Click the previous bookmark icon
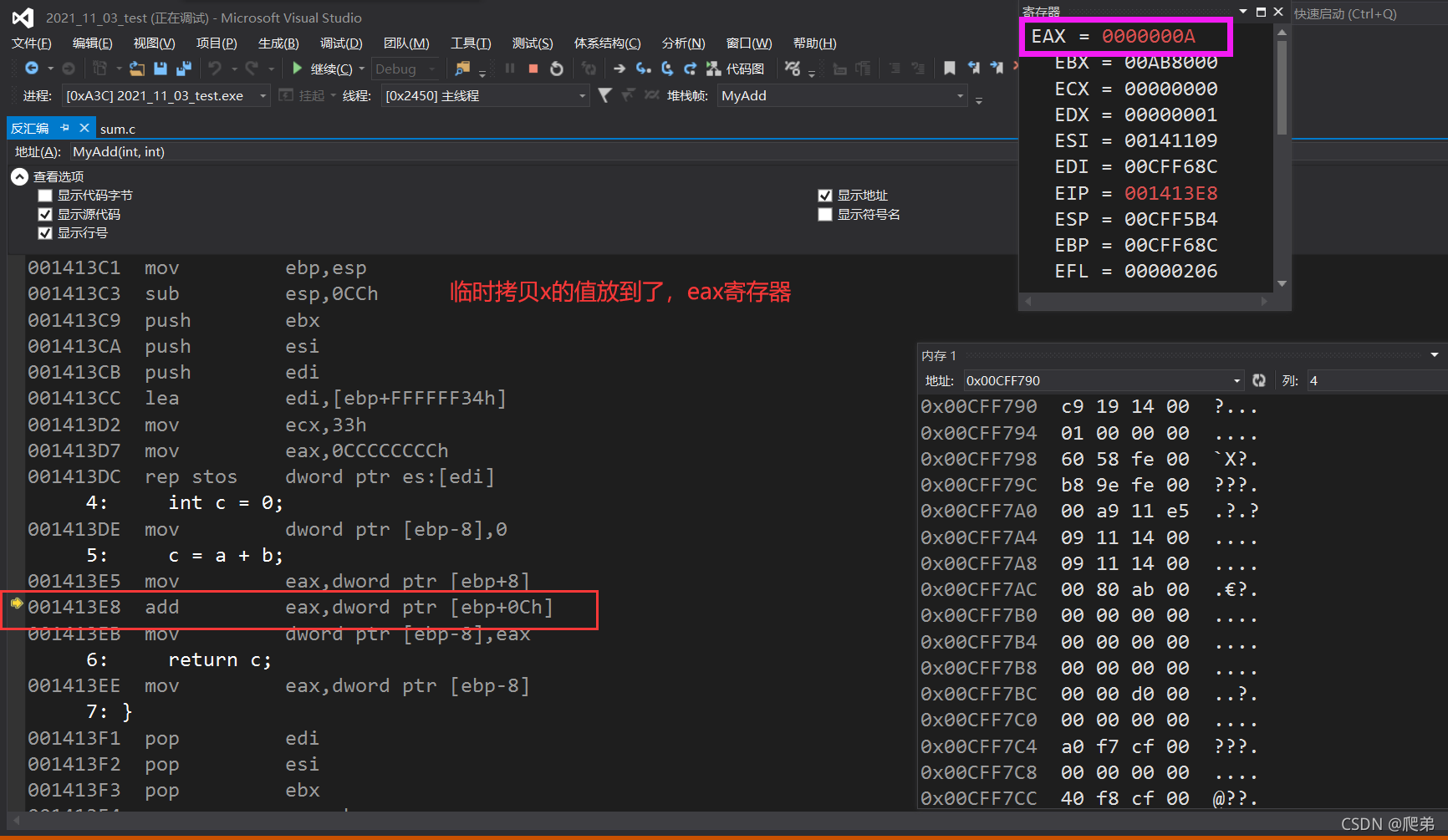This screenshot has height=840, width=1448. coord(973,69)
